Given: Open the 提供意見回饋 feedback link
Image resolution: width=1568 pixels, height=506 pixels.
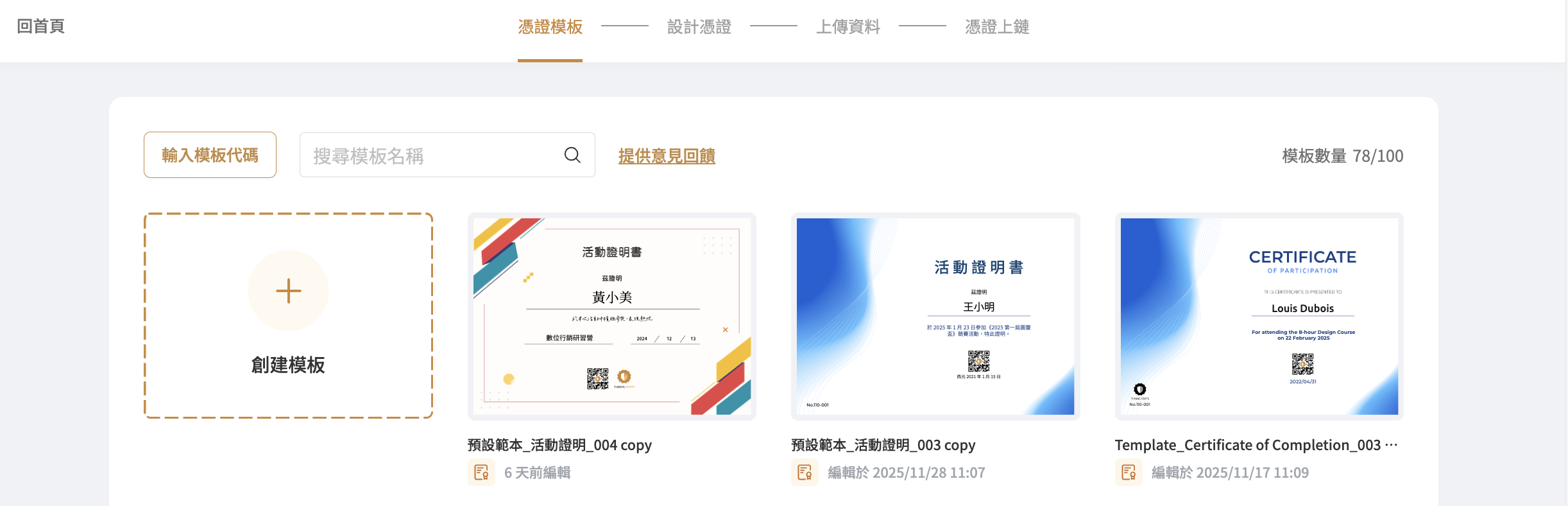Looking at the screenshot, I should coord(667,156).
